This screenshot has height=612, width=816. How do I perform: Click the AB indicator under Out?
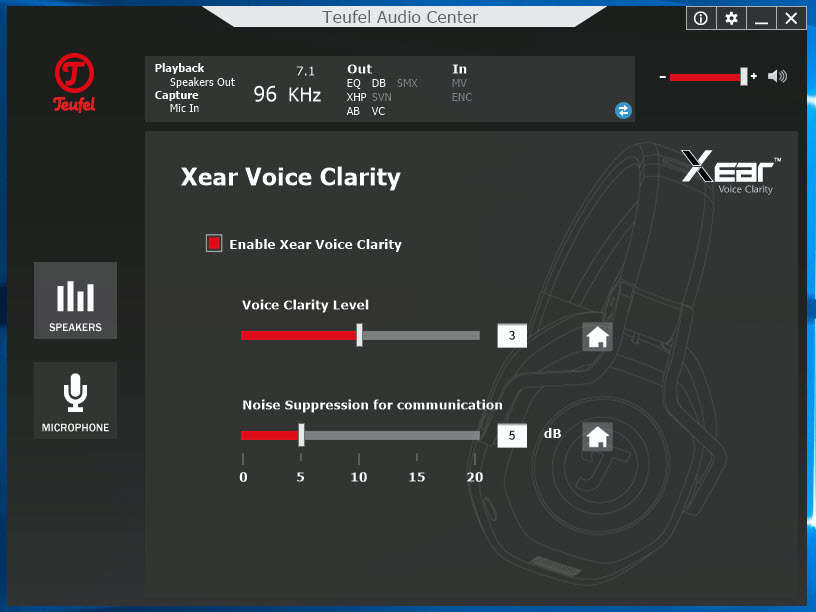click(x=353, y=111)
